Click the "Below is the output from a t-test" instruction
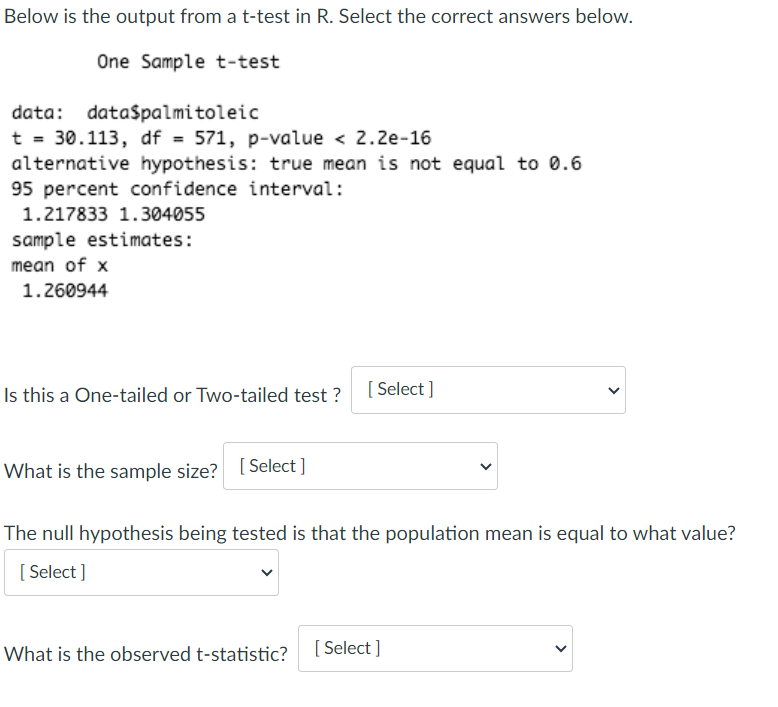 point(319,16)
